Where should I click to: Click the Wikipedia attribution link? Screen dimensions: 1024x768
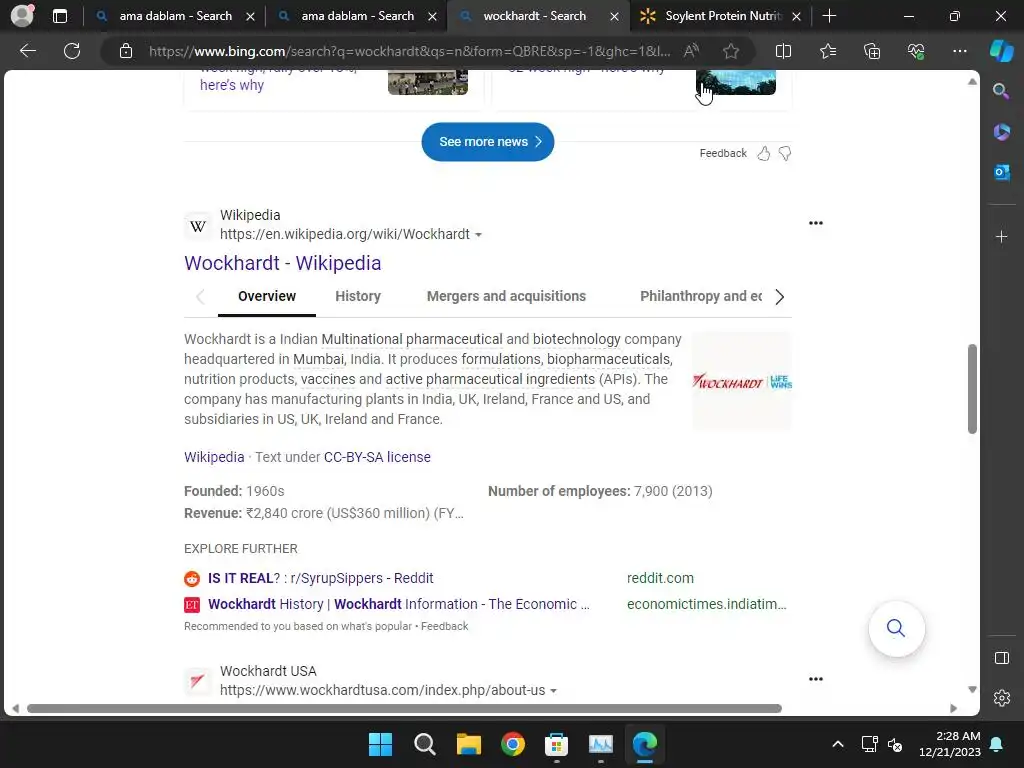point(214,457)
